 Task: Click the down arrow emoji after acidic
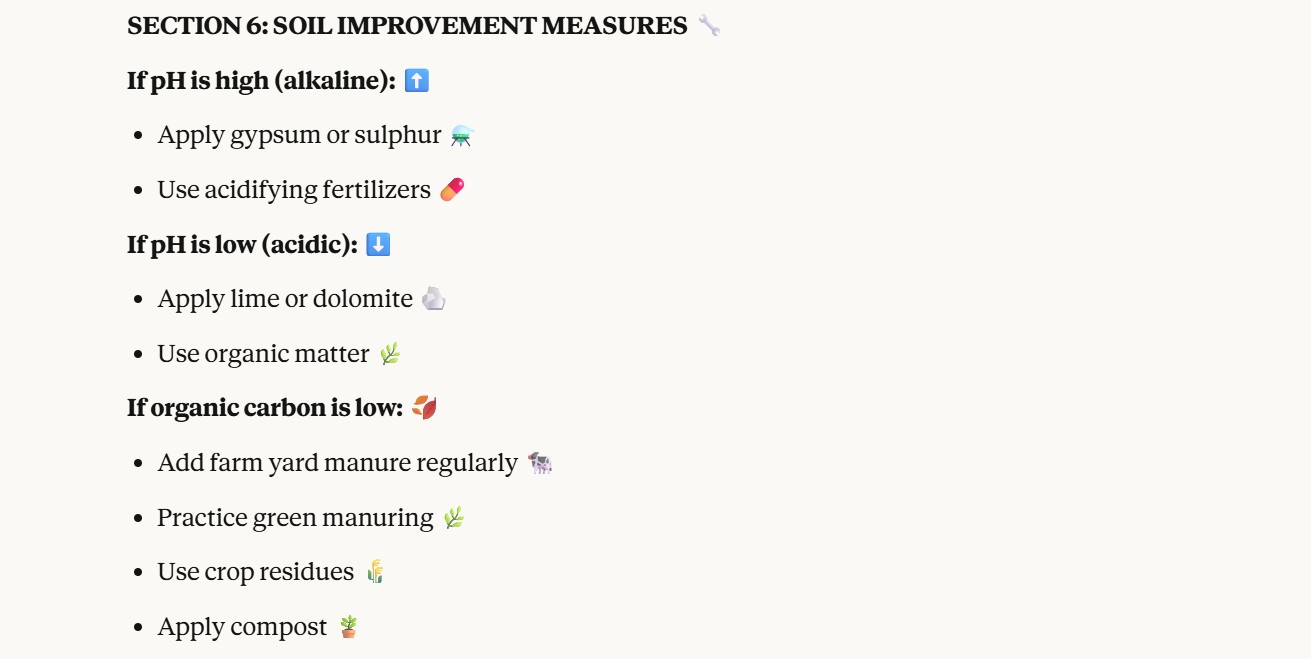pos(378,244)
